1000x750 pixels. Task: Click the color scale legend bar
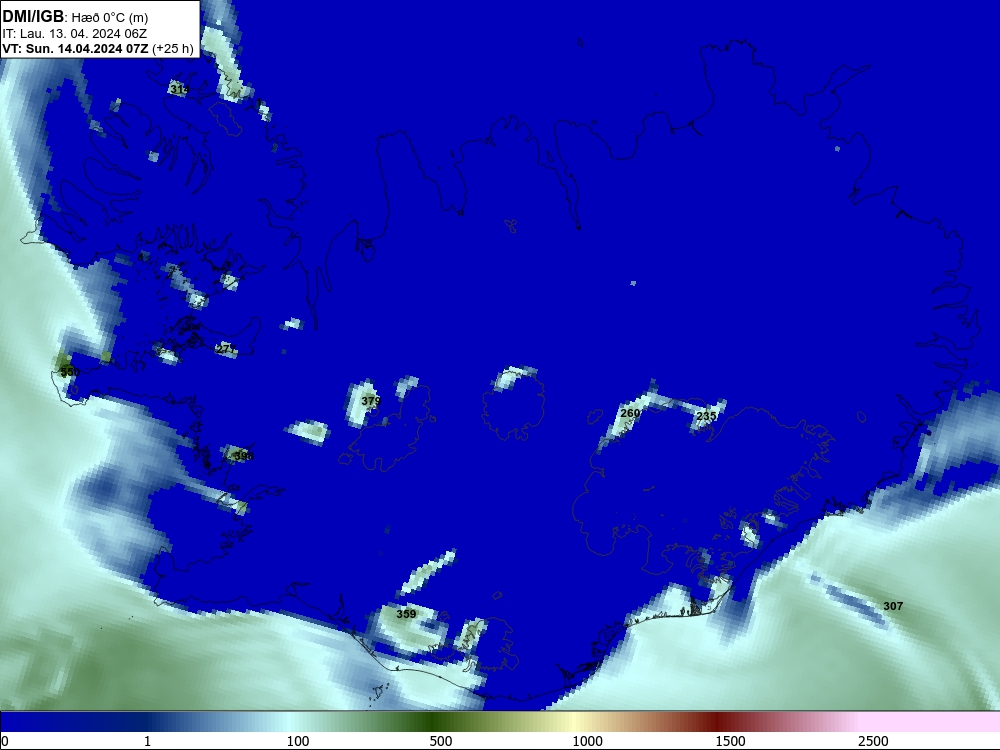point(500,722)
